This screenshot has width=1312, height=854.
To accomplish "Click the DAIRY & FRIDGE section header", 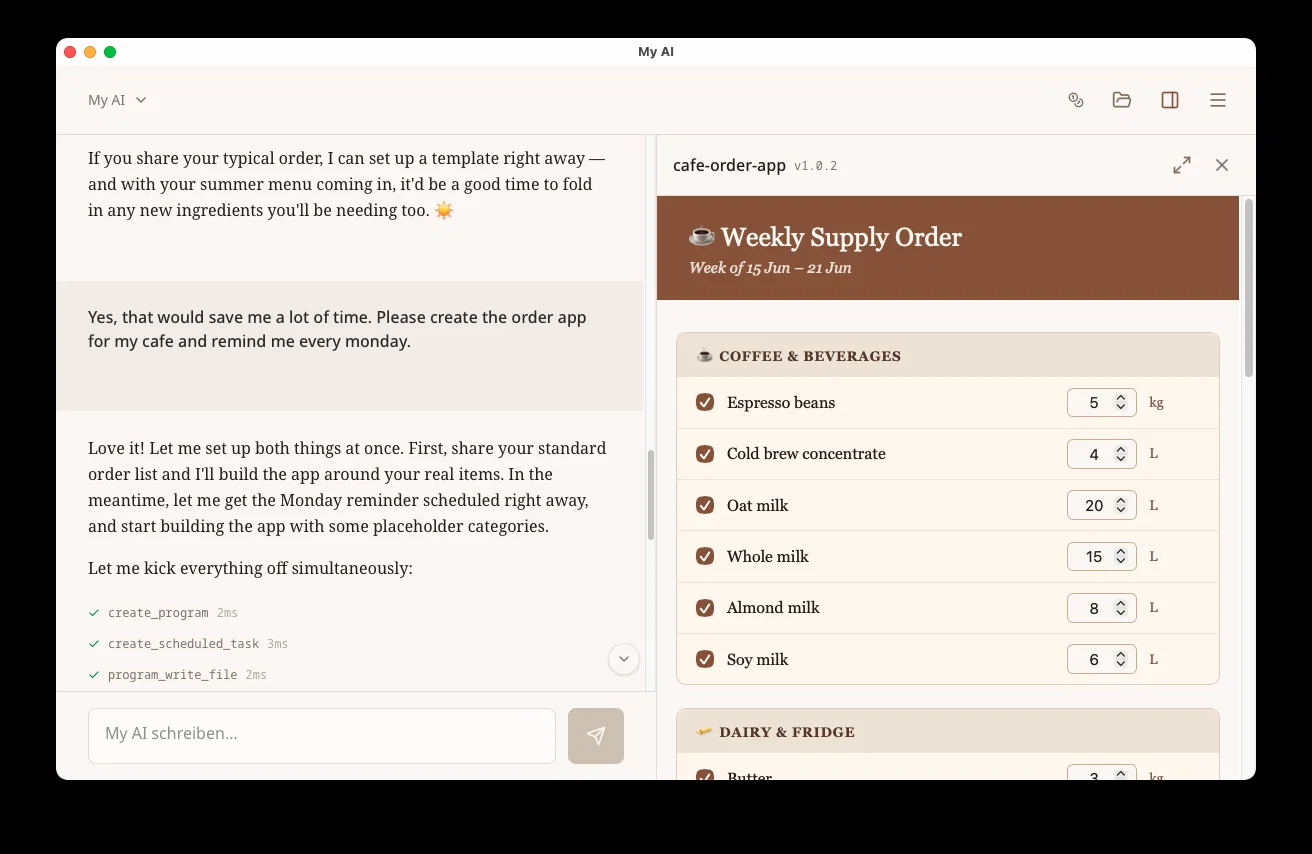I will [948, 731].
